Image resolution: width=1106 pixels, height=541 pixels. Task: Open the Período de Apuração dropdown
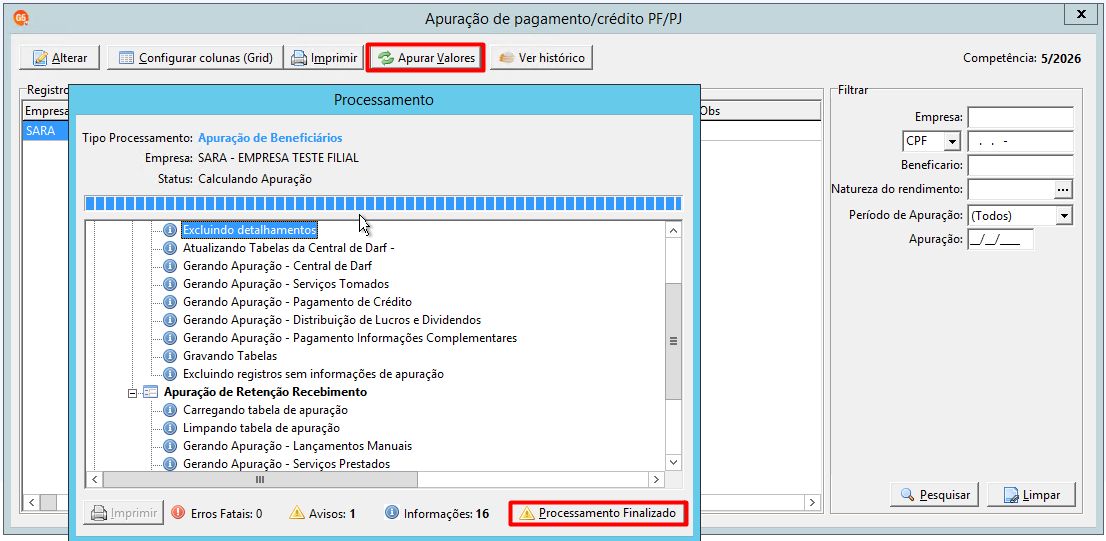(x=1064, y=215)
